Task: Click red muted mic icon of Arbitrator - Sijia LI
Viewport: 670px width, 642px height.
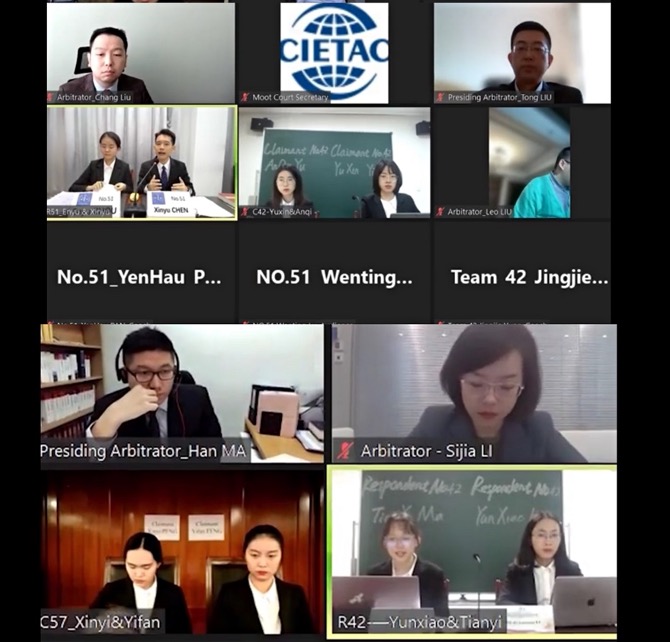Action: click(345, 451)
